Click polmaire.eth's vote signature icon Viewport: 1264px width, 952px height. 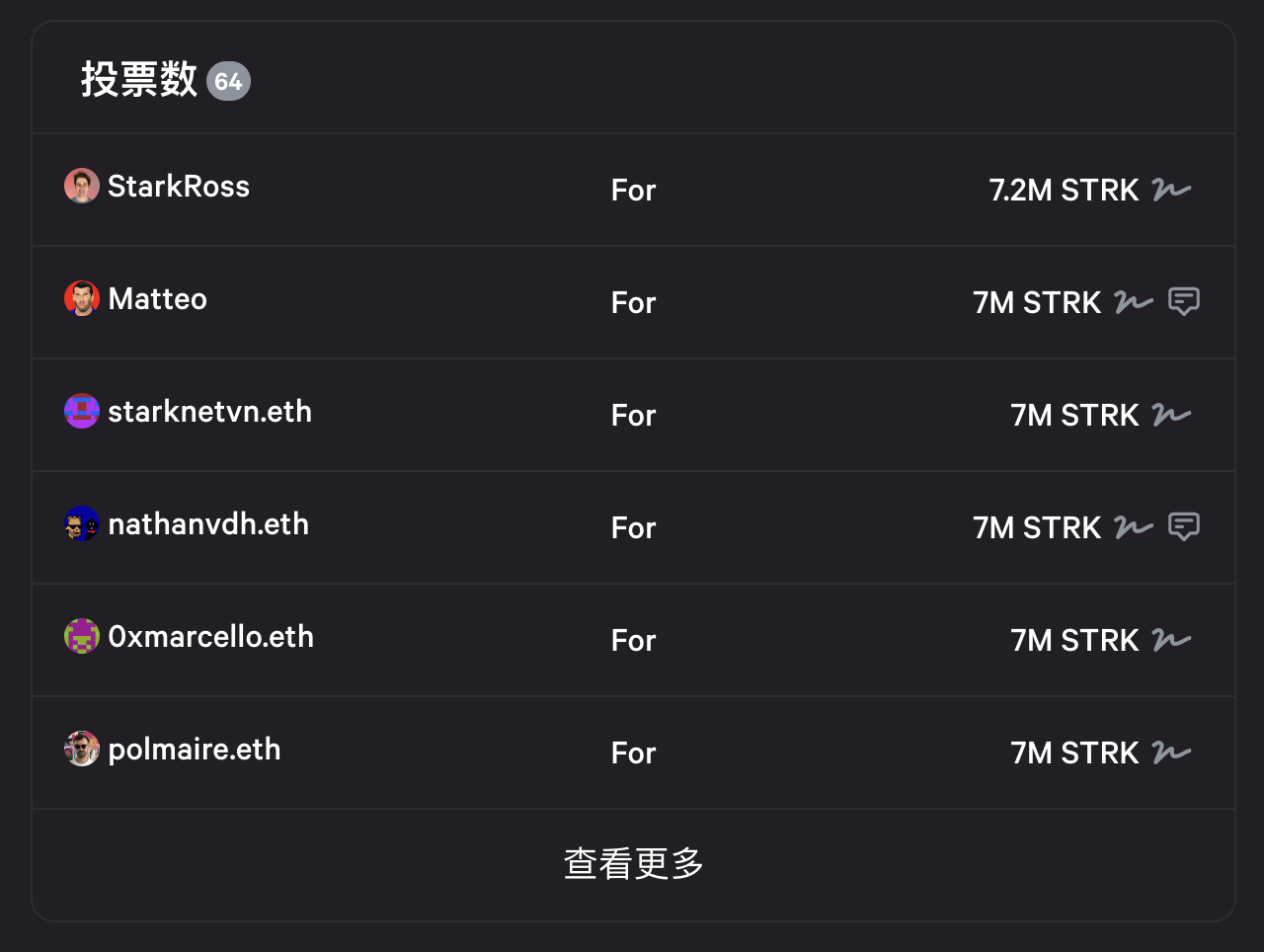coord(1172,753)
